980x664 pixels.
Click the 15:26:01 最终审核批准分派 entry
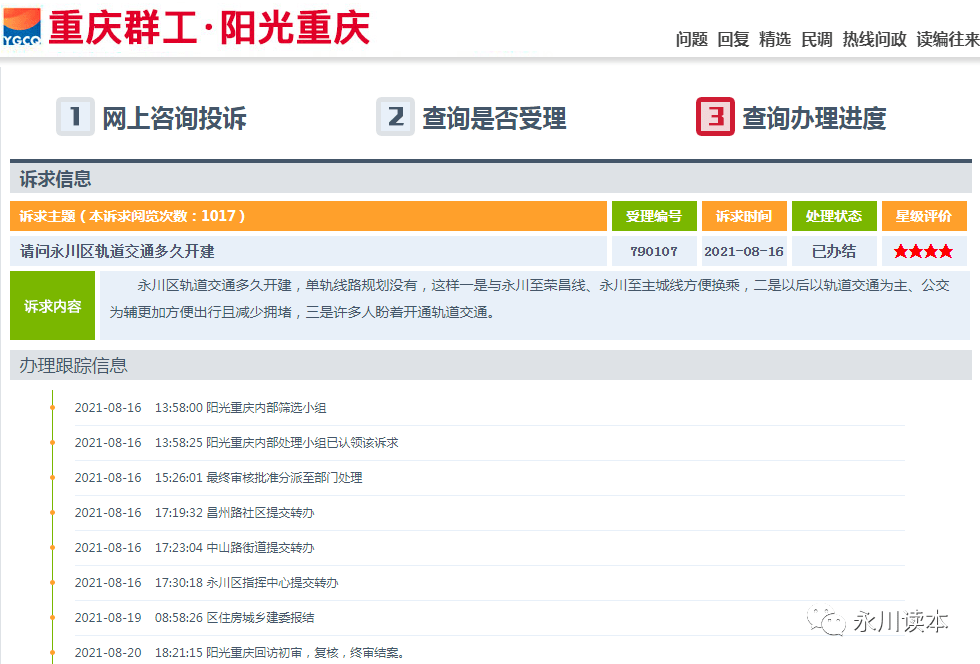point(218,478)
